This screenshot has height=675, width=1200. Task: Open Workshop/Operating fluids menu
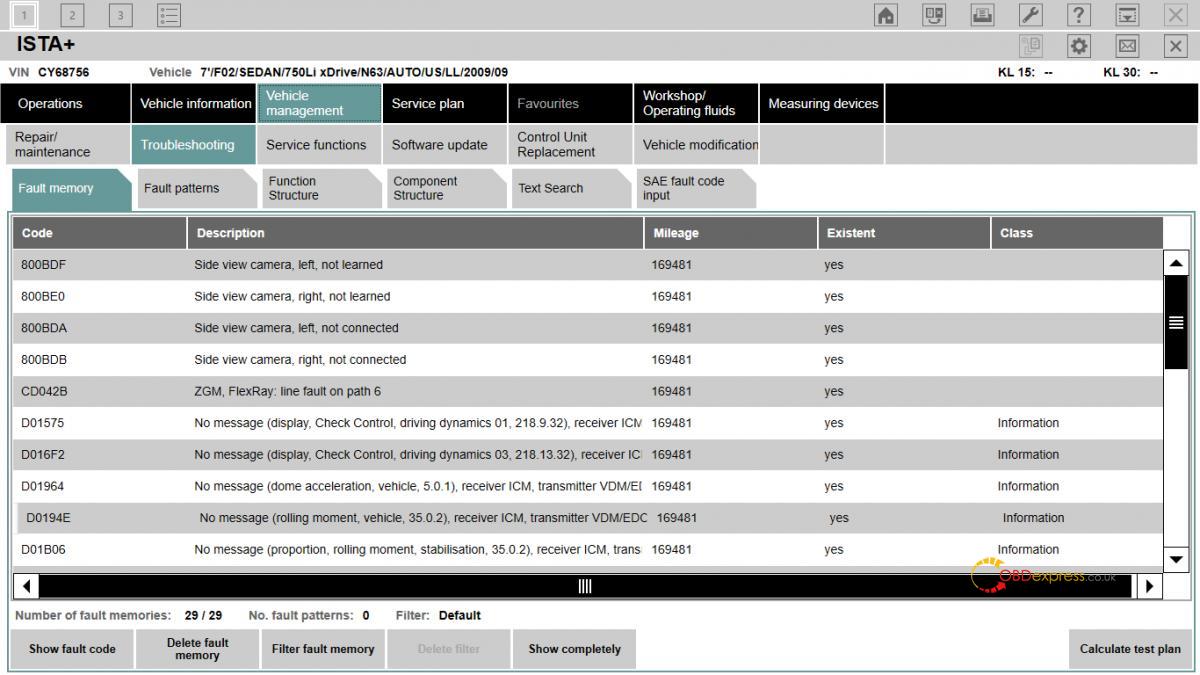pyautogui.click(x=696, y=104)
